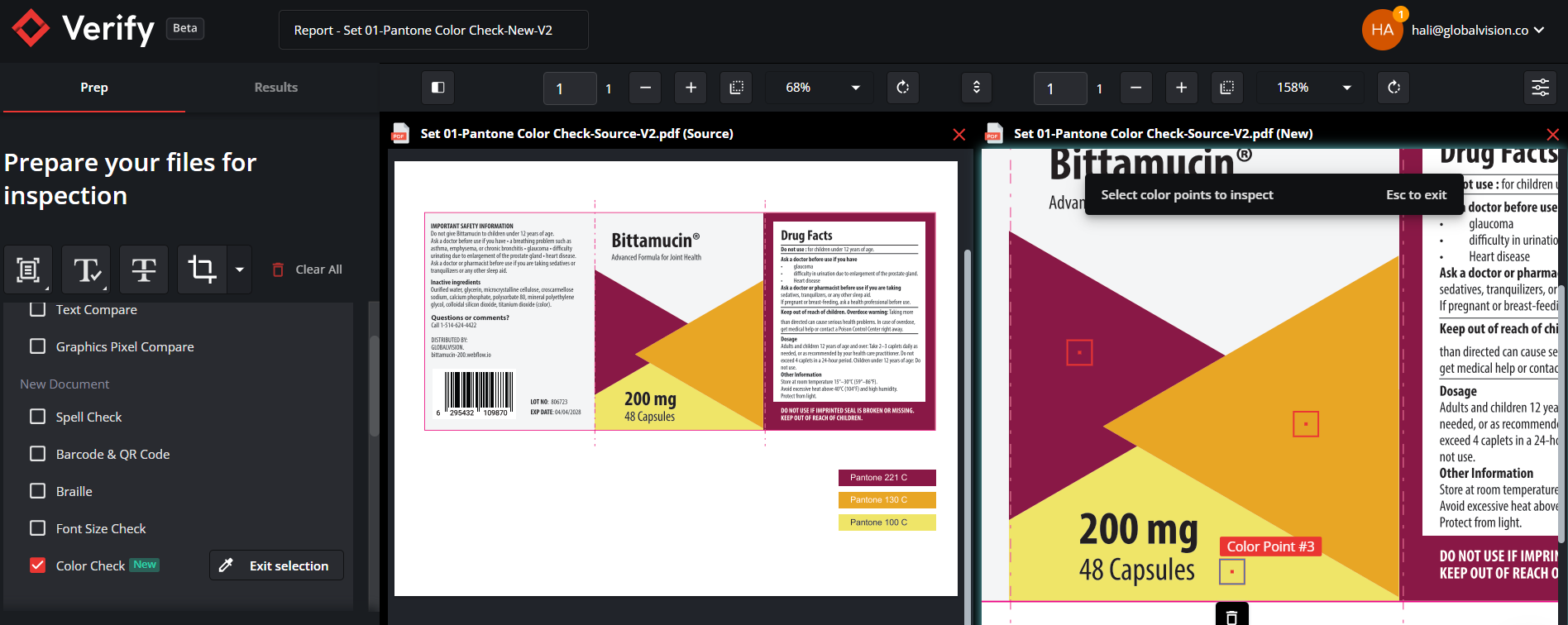
Task: Select the crop tool
Action: [x=202, y=270]
